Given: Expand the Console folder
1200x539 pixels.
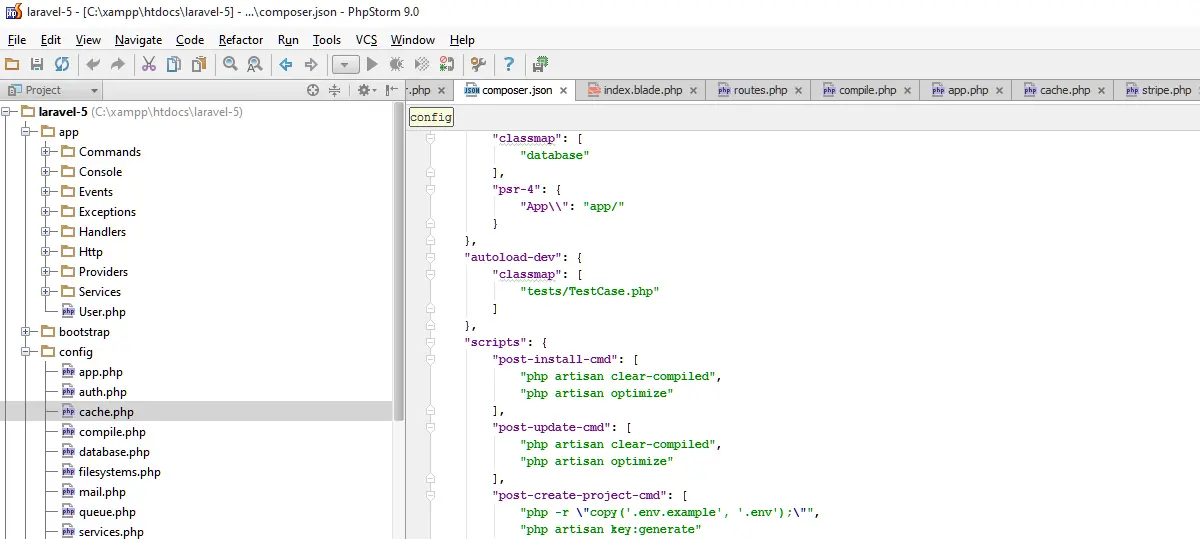Looking at the screenshot, I should pos(46,172).
